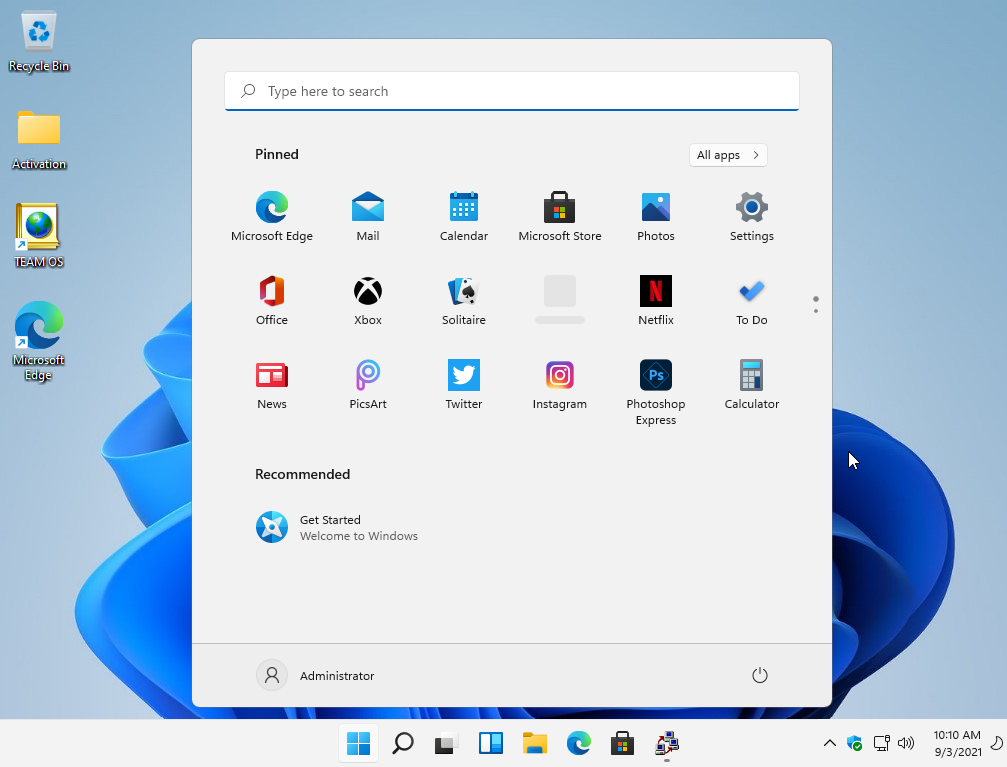The image size is (1007, 767).
Task: Open the volume control tray icon
Action: [906, 743]
